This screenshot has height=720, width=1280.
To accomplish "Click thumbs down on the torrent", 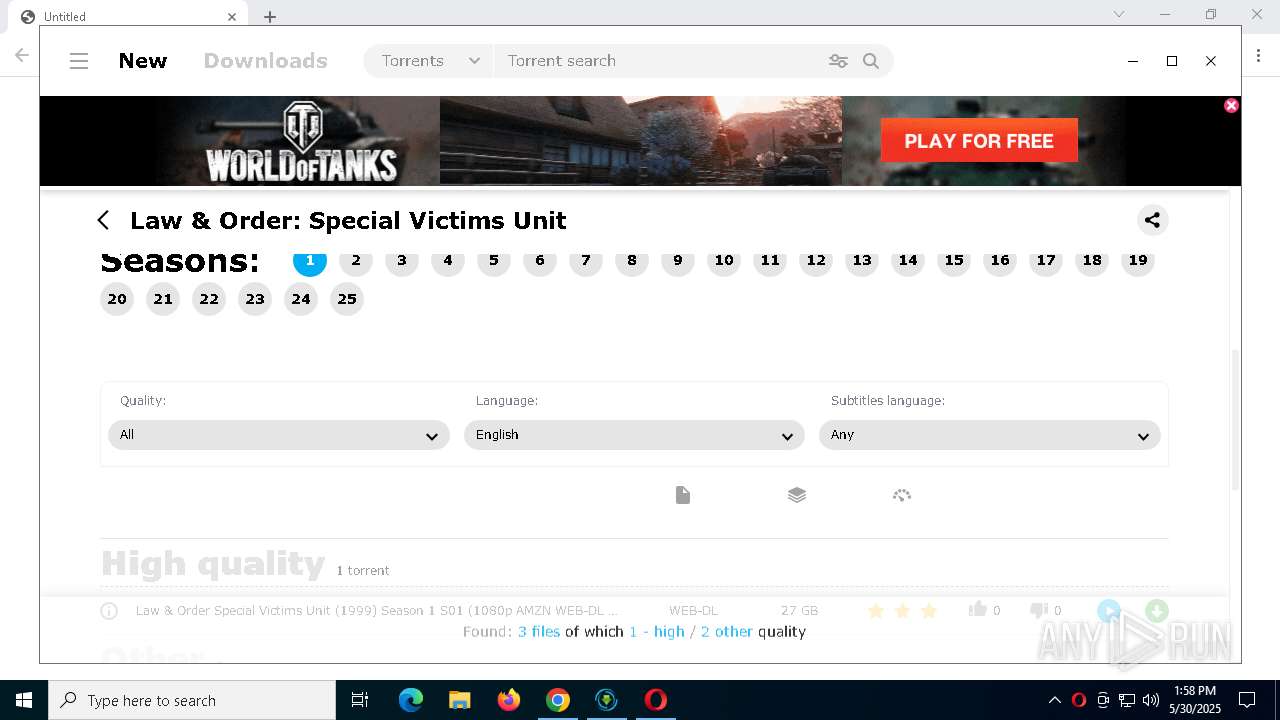I will 1038,610.
